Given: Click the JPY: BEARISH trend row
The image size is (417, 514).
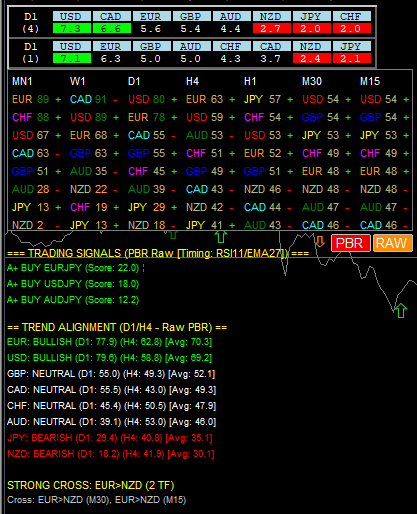Looking at the screenshot, I should tap(110, 438).
